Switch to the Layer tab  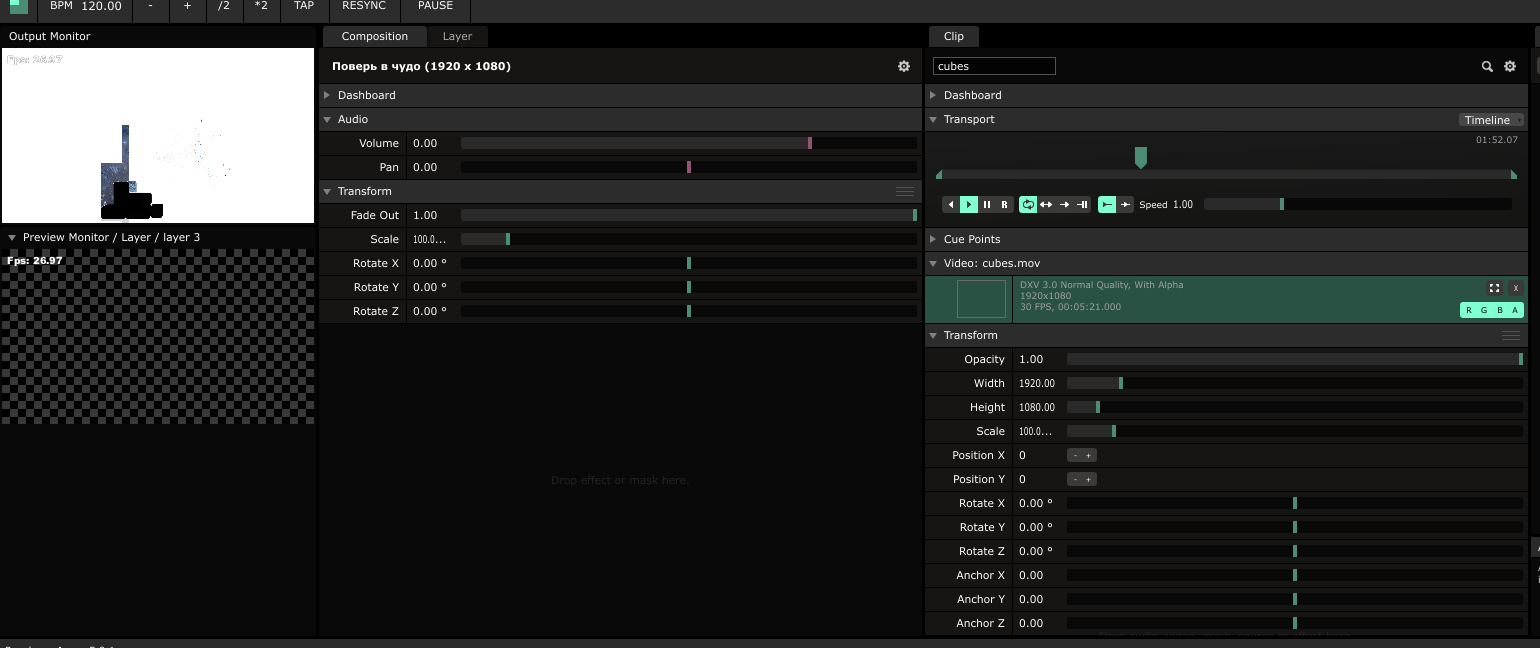457,36
